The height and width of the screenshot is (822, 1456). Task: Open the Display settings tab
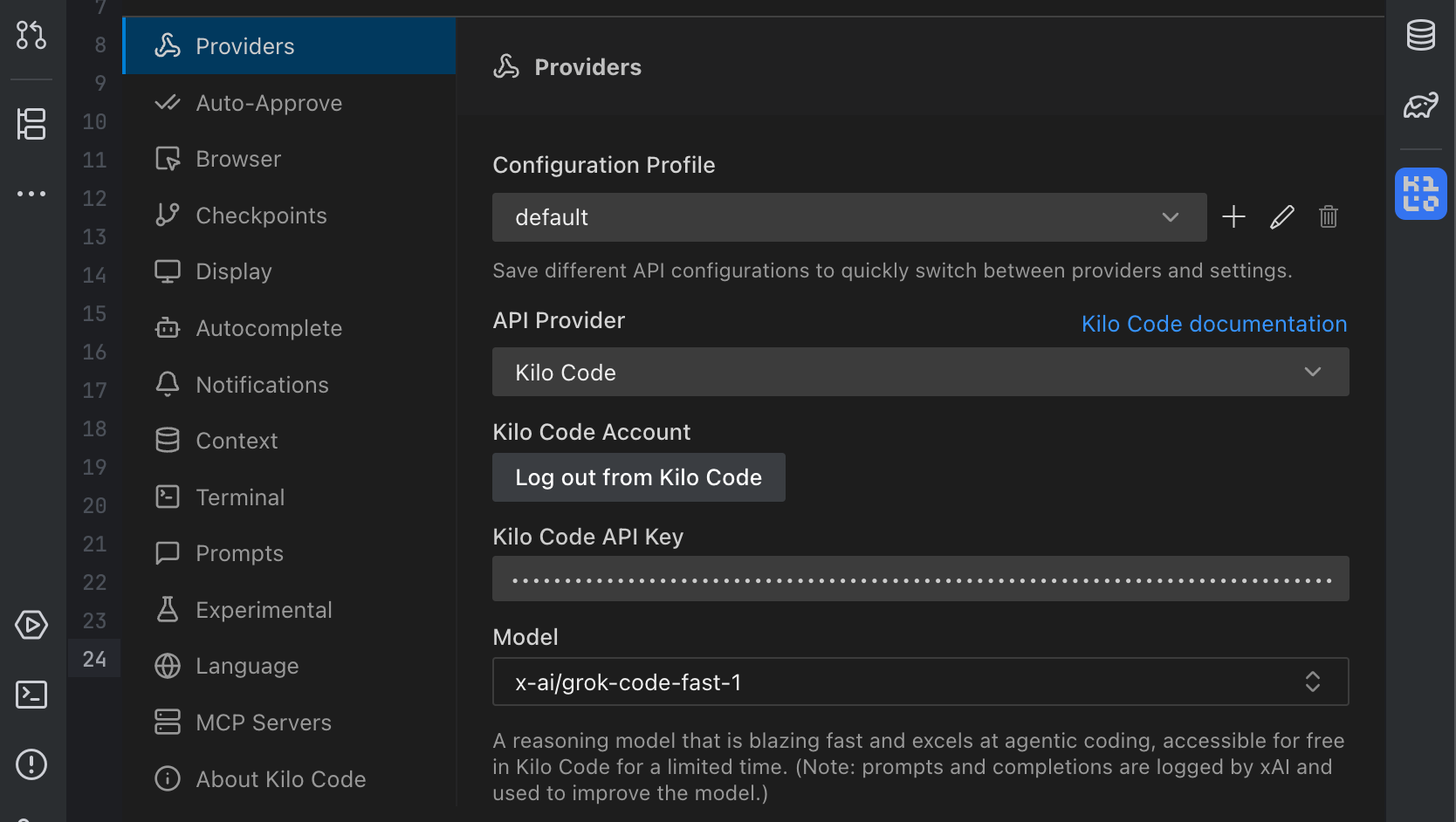[x=290, y=271]
